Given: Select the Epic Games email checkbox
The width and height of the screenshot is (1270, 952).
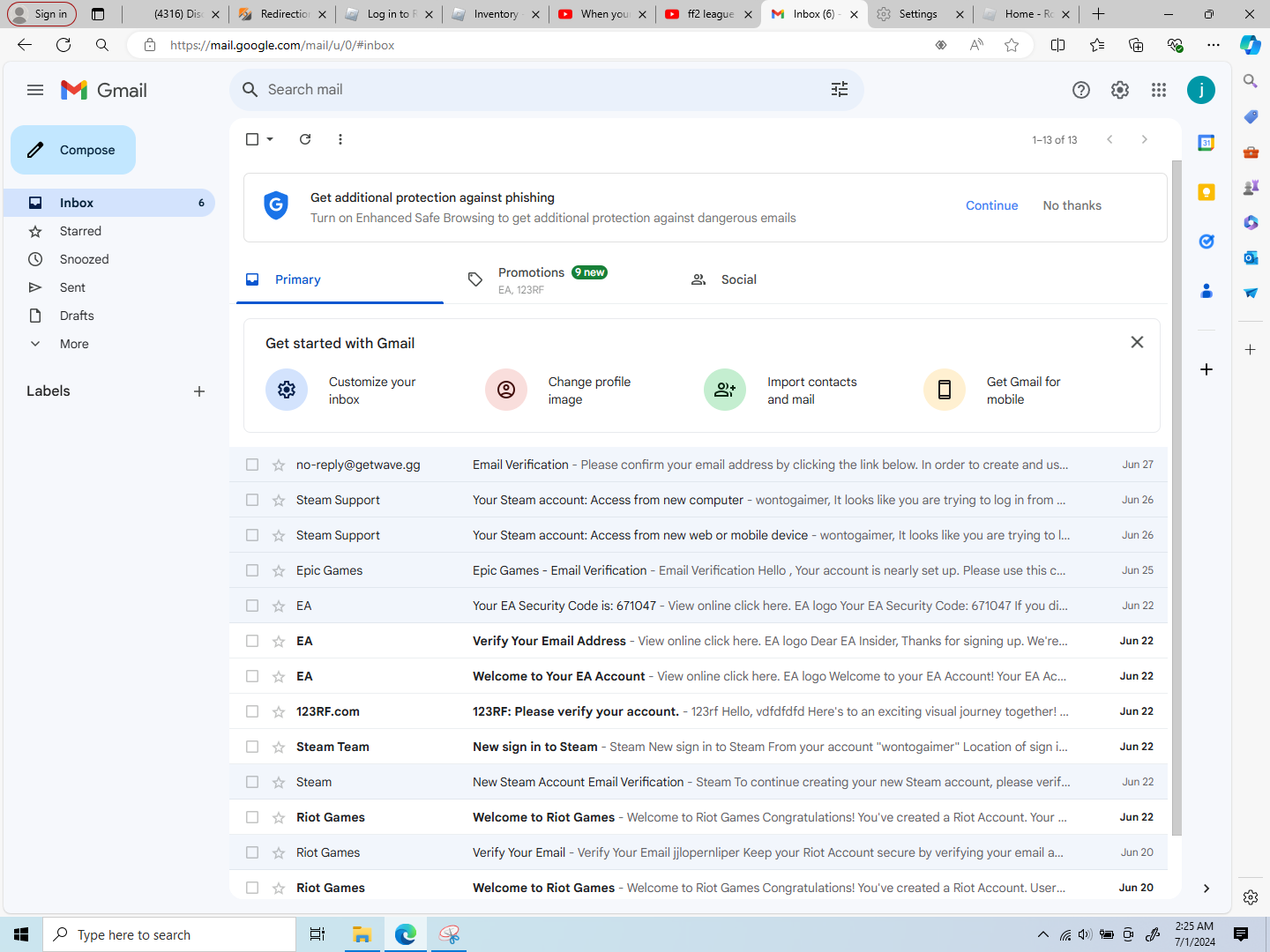Looking at the screenshot, I should pos(252,570).
